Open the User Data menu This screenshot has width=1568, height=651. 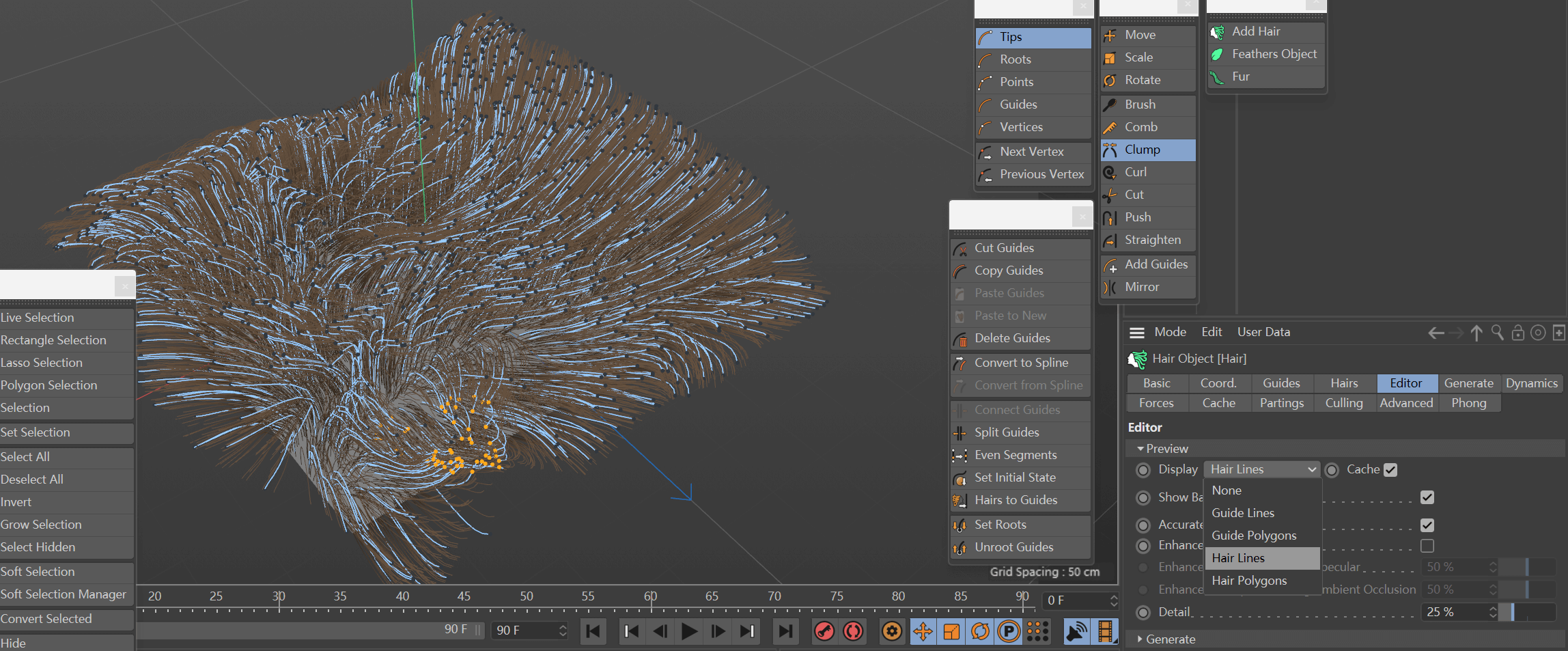1263,332
